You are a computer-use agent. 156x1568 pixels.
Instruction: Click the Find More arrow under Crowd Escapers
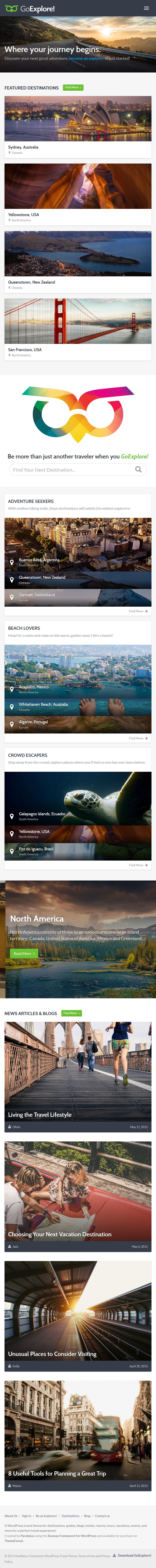point(146,865)
